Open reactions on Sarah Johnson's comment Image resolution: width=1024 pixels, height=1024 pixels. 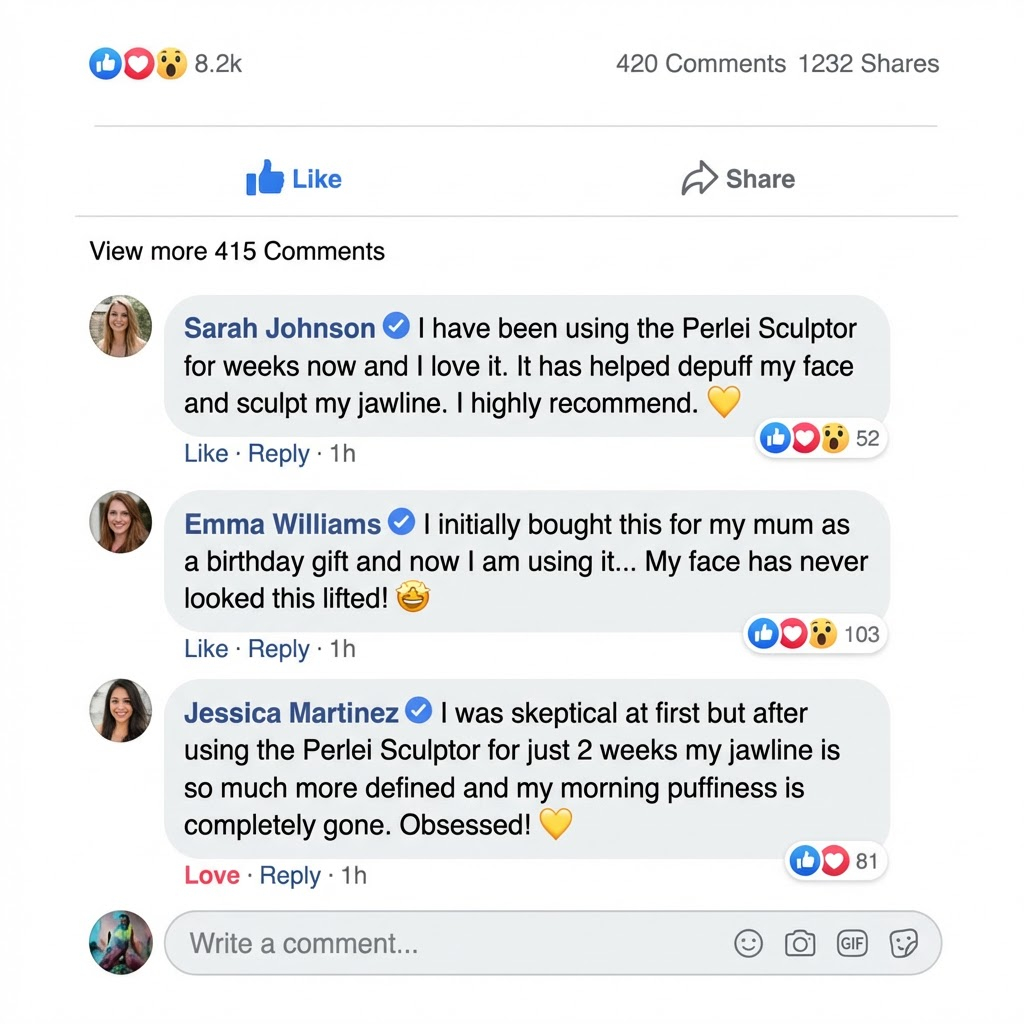pyautogui.click(x=820, y=438)
